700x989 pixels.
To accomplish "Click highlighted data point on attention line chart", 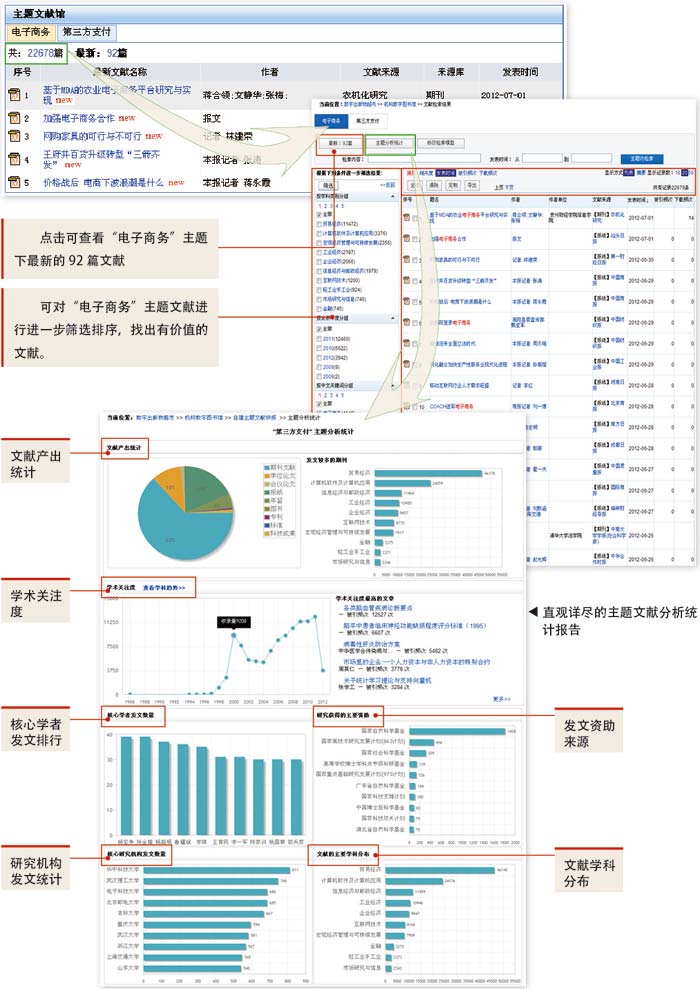I will 233,635.
